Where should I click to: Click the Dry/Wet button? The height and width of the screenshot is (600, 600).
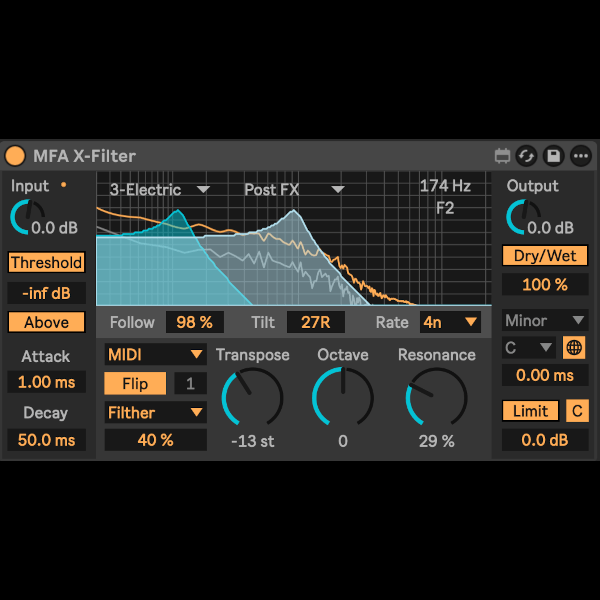pyautogui.click(x=545, y=256)
